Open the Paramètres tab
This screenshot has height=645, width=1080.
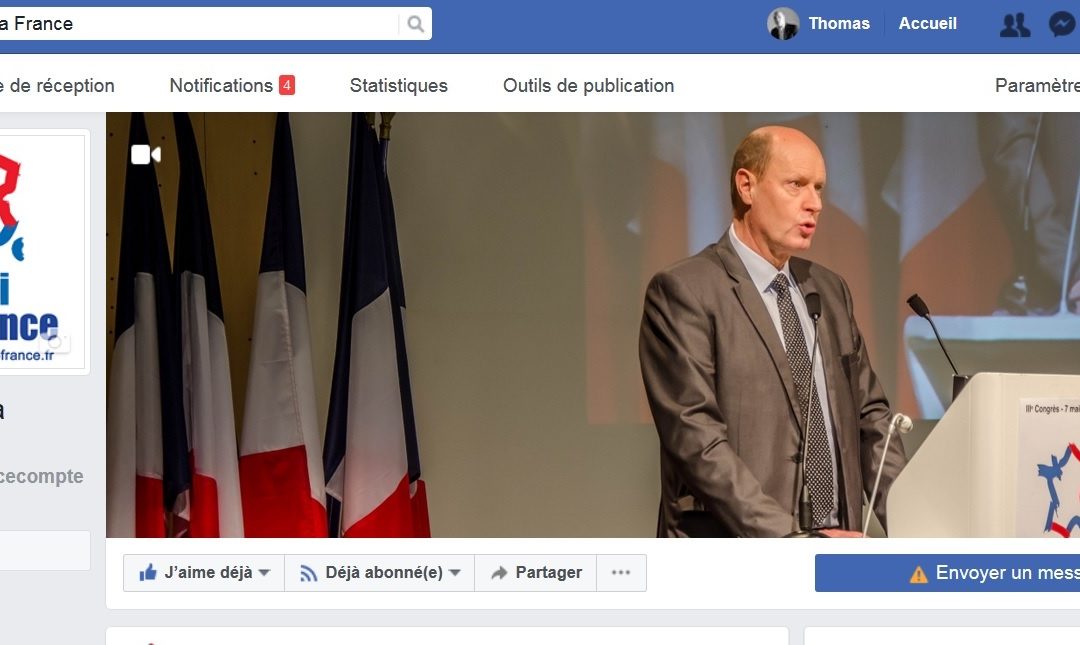coord(1037,85)
